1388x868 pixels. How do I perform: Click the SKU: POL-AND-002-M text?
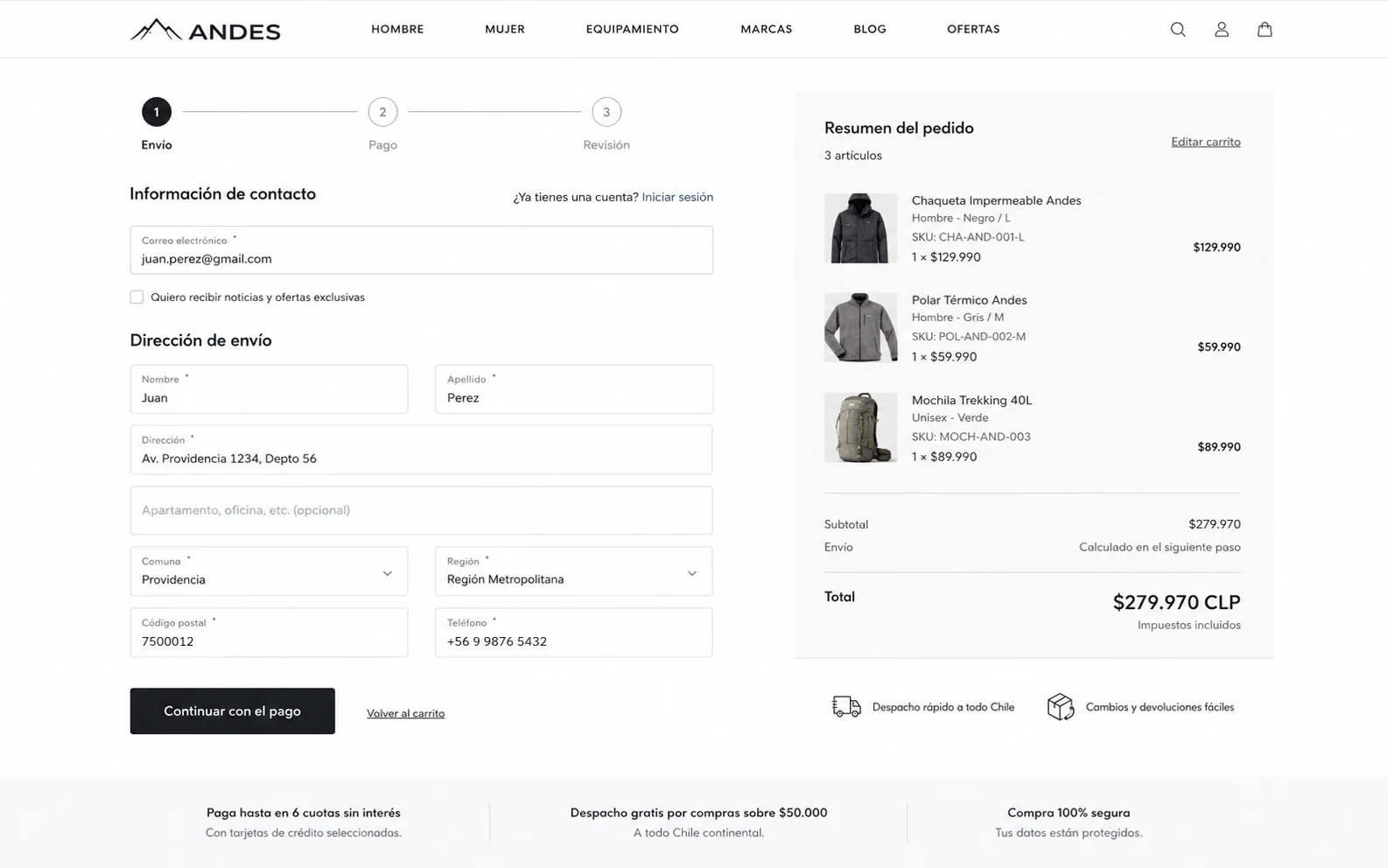969,337
